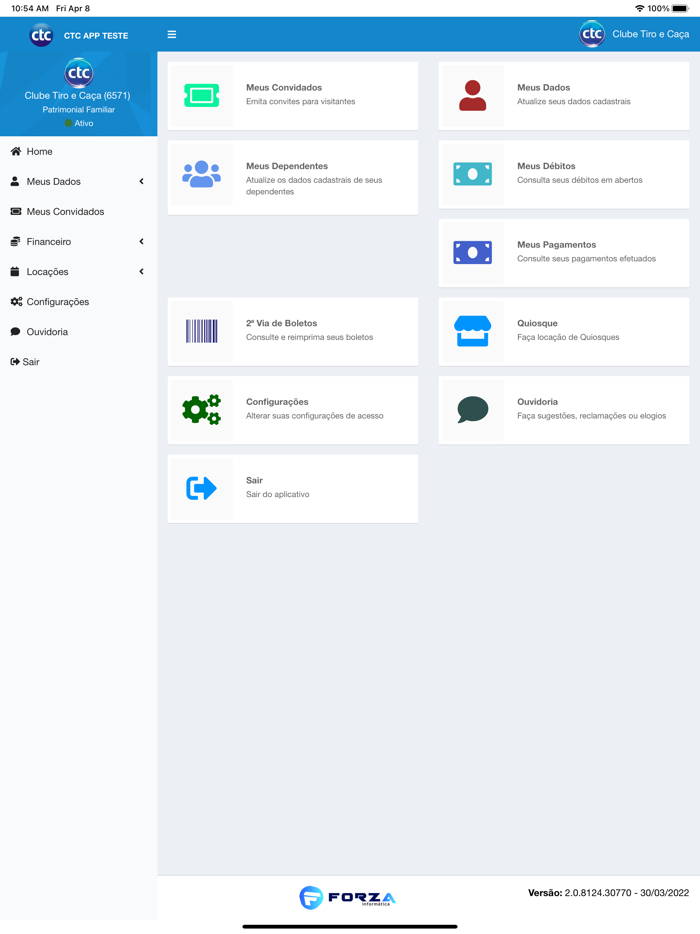Viewport: 700px width, 934px height.
Task: Click the blue Sair exit arrow icon
Action: [201, 488]
